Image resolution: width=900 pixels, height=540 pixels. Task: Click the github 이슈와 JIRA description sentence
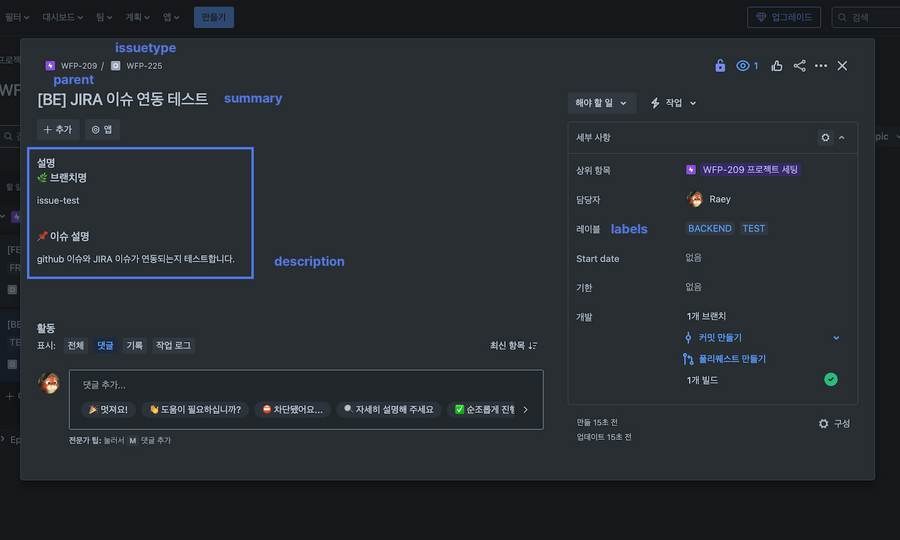pos(136,259)
